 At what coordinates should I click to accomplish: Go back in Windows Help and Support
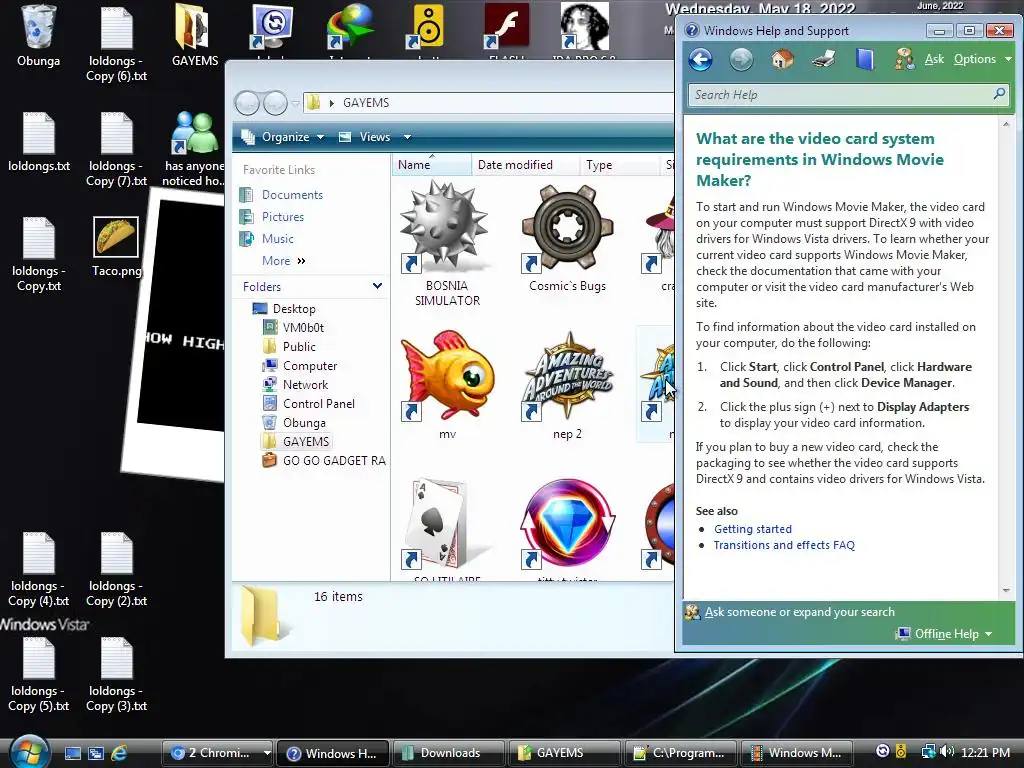click(700, 60)
